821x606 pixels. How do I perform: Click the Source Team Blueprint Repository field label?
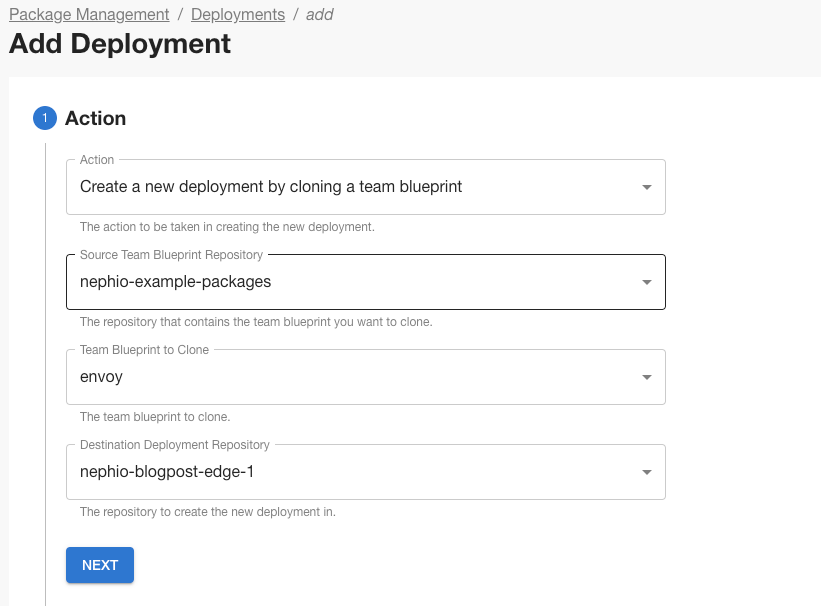(x=171, y=255)
